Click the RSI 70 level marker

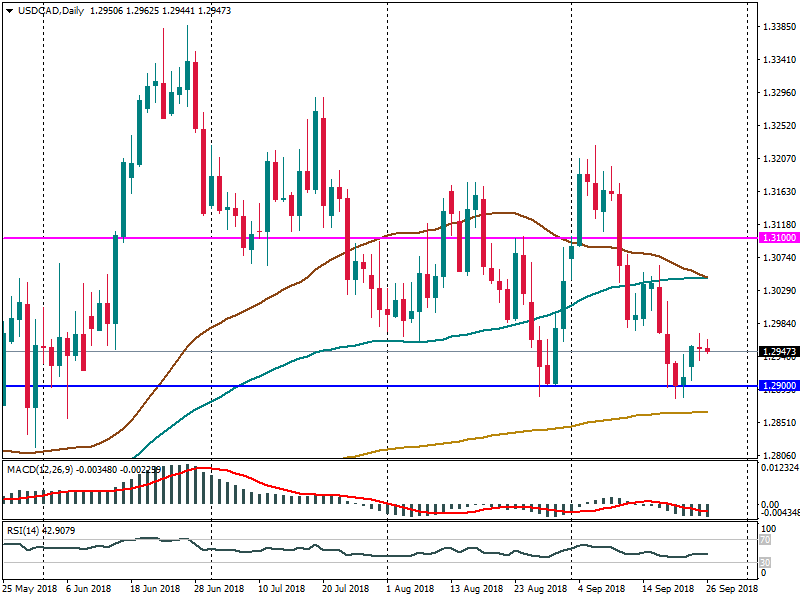click(765, 541)
